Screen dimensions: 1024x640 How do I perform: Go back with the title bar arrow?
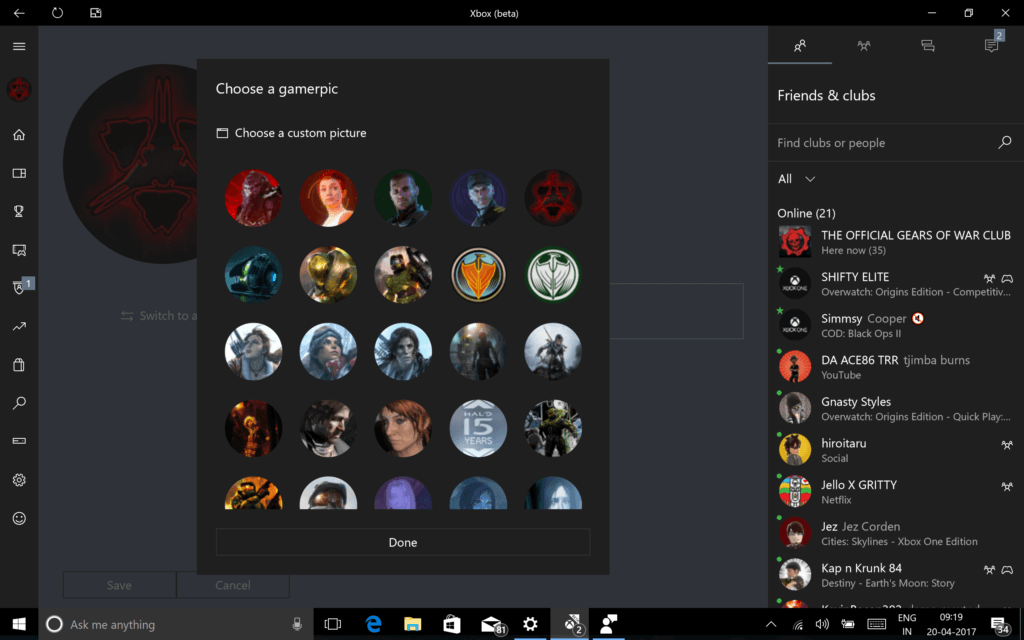click(x=19, y=13)
